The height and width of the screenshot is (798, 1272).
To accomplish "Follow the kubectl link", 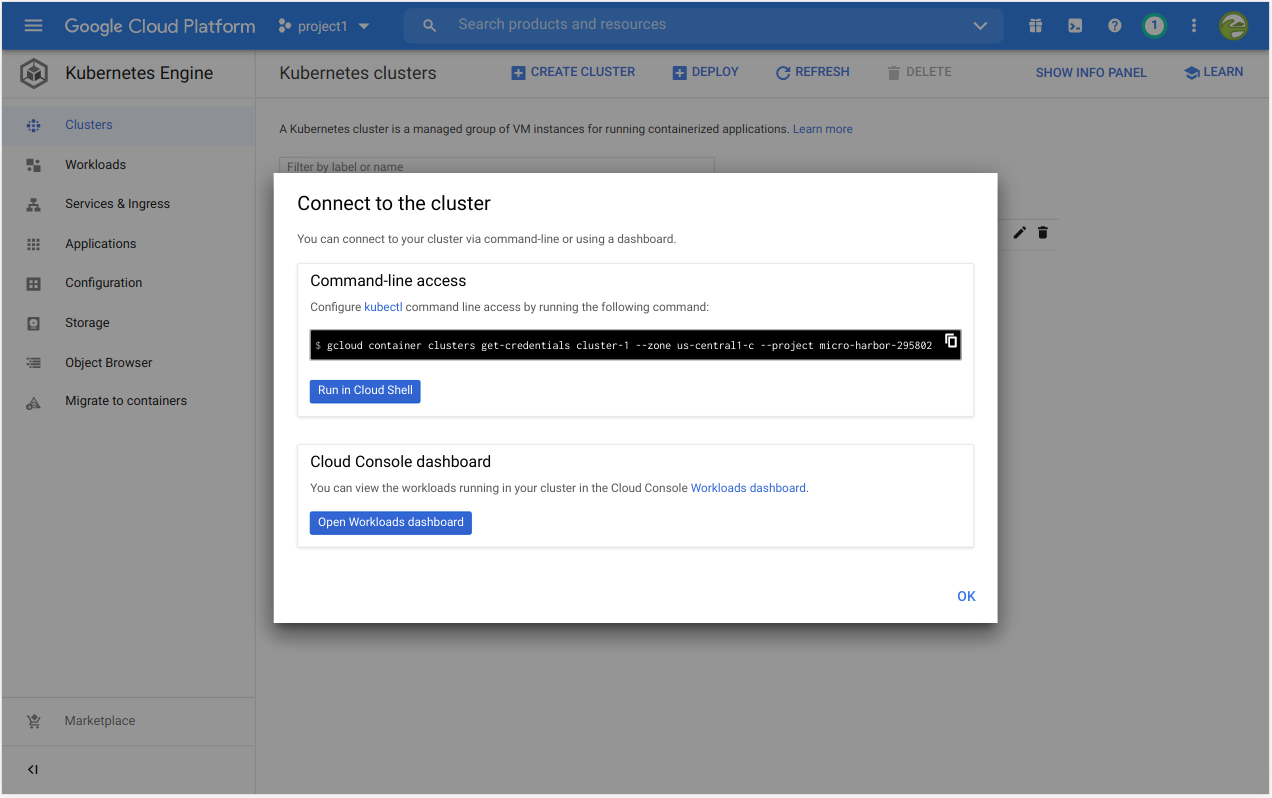I will (x=383, y=308).
